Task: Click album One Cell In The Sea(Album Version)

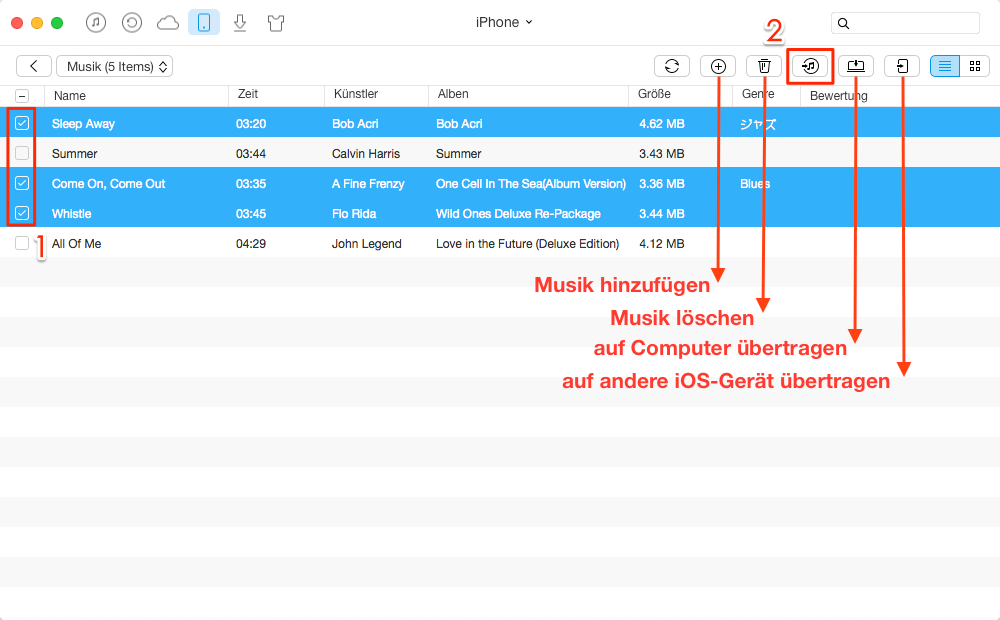Action: point(531,184)
